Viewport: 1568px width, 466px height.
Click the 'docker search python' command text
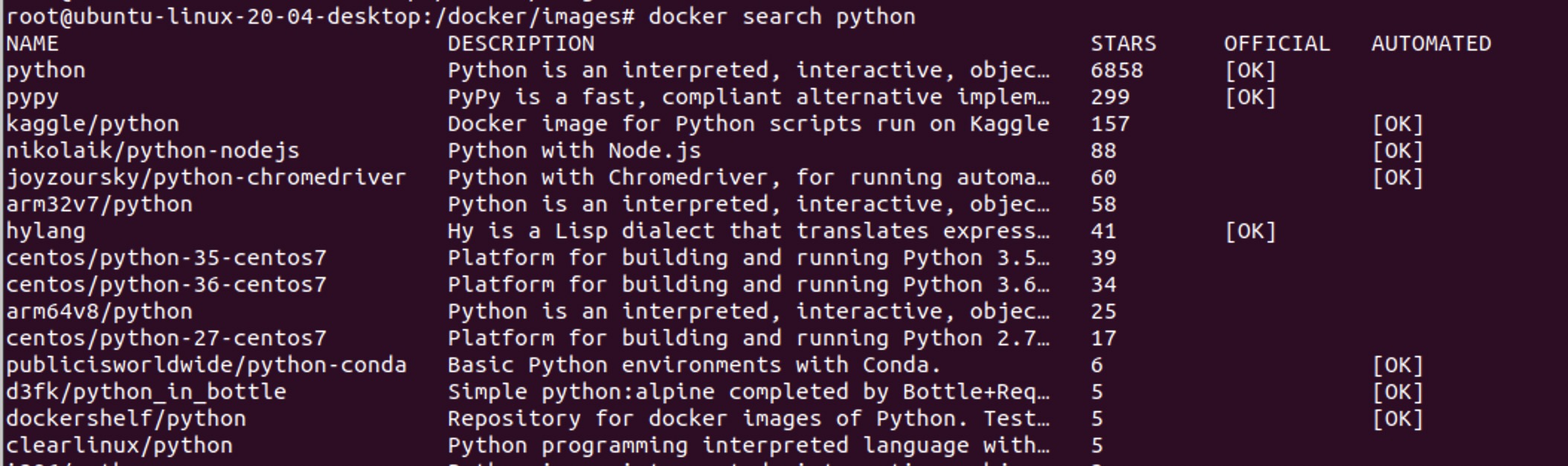(x=782, y=16)
